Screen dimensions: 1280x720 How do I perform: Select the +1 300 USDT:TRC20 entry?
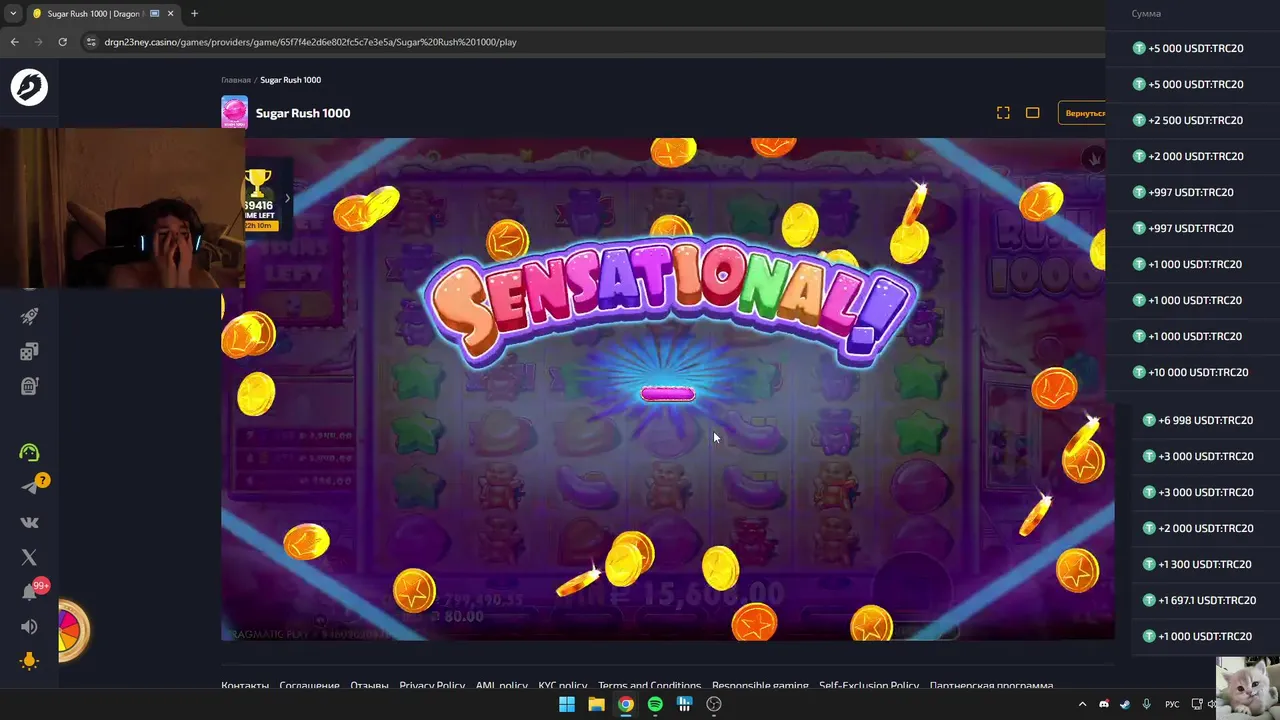click(x=1198, y=564)
